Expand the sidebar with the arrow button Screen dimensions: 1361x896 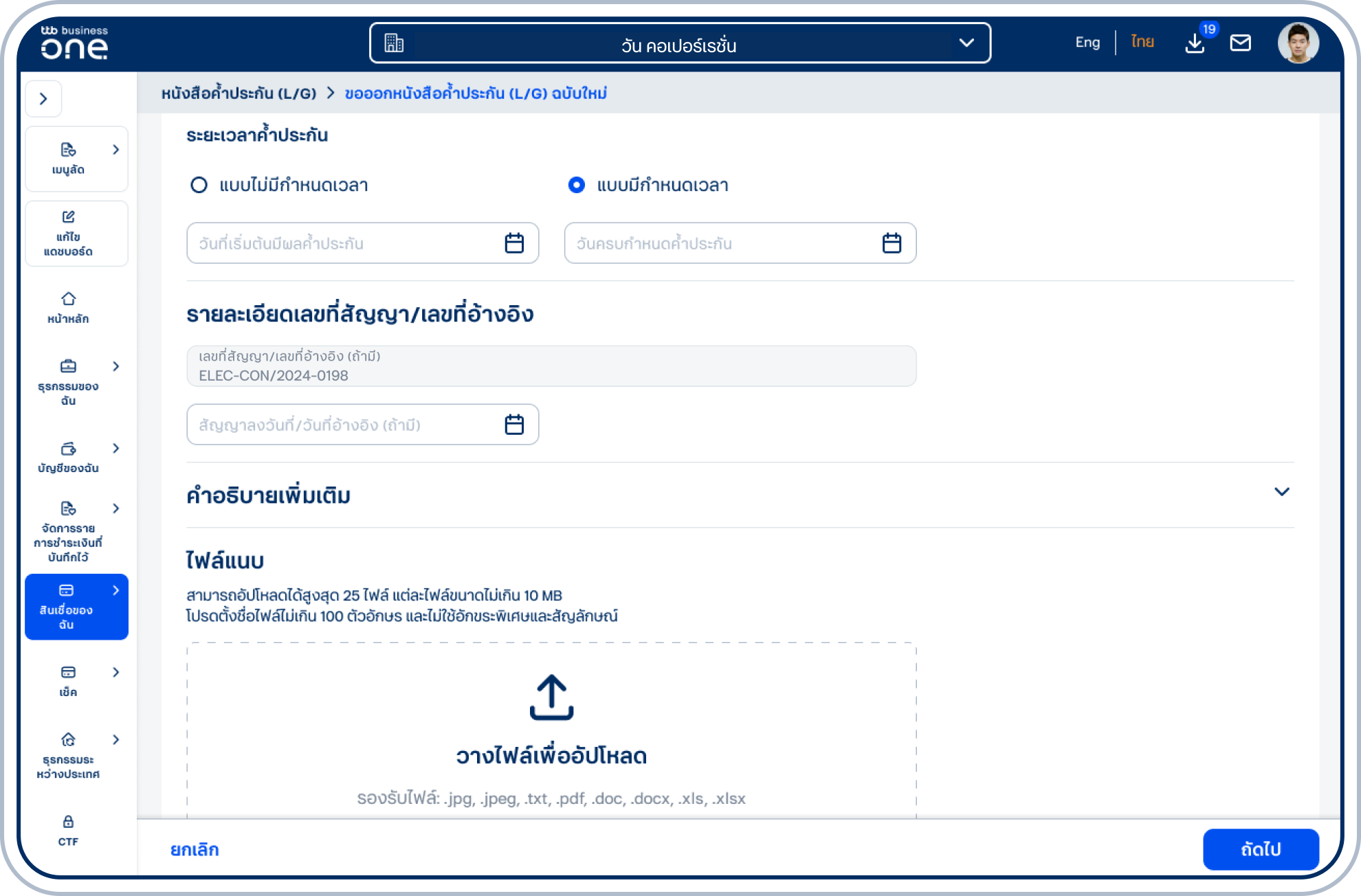click(43, 98)
